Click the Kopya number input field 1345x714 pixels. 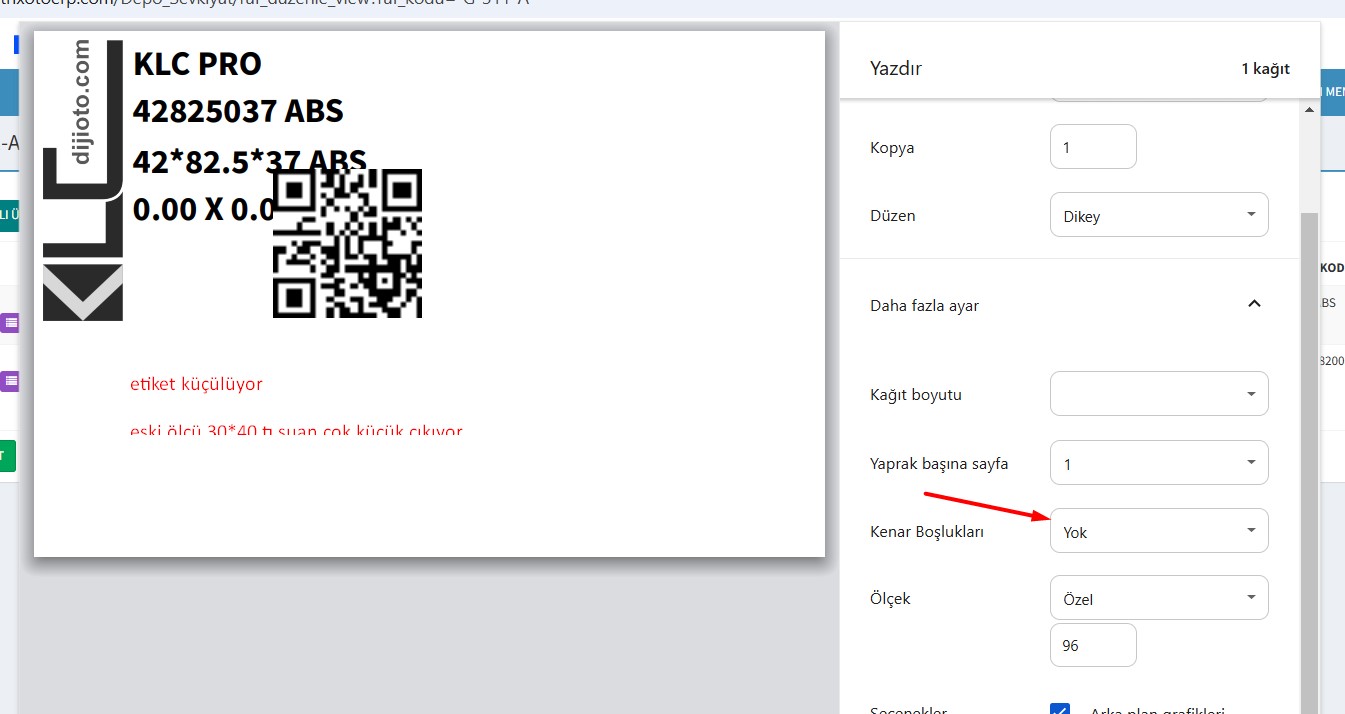point(1092,147)
